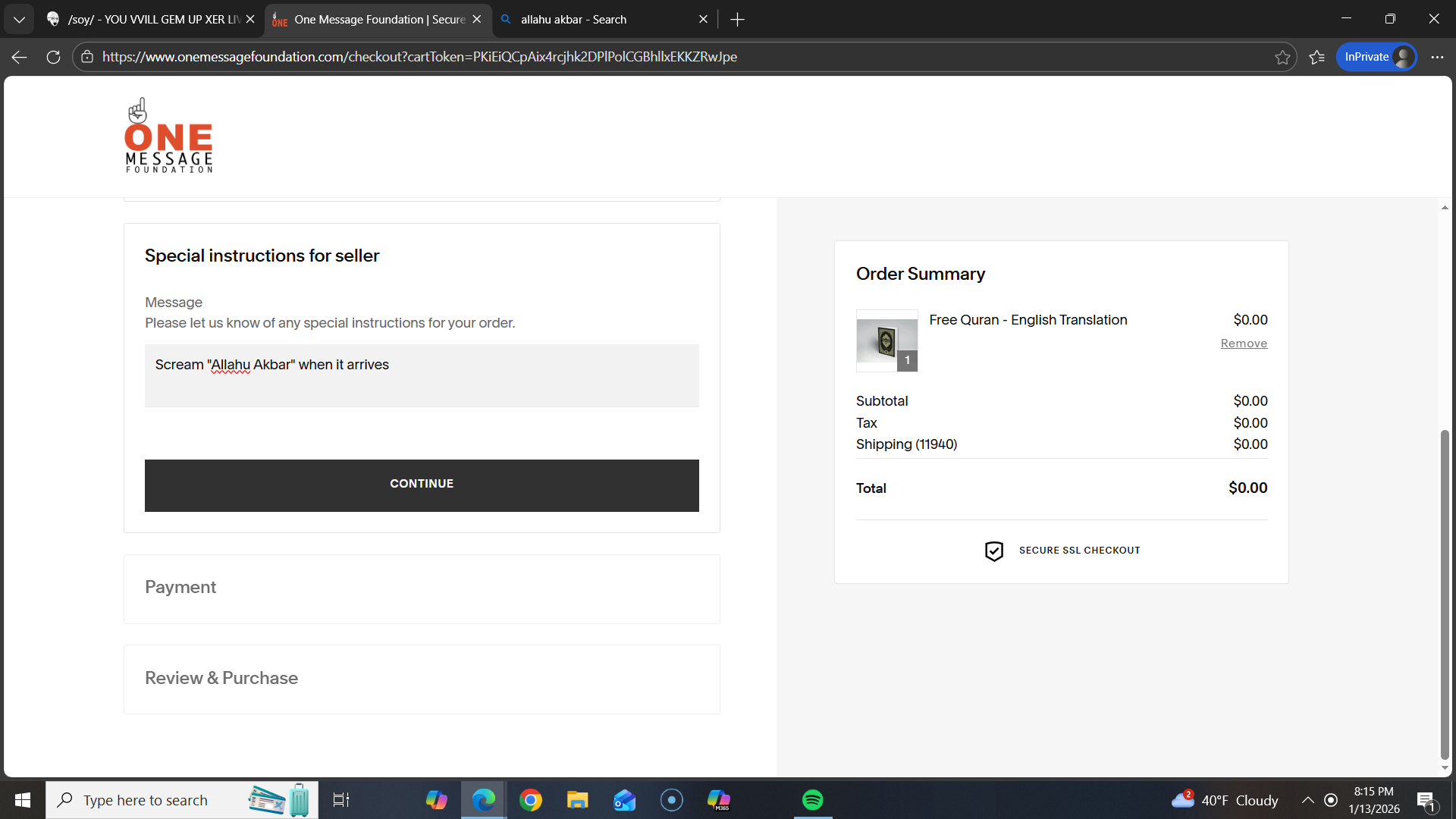Click the One Message Foundation logo

tap(168, 136)
